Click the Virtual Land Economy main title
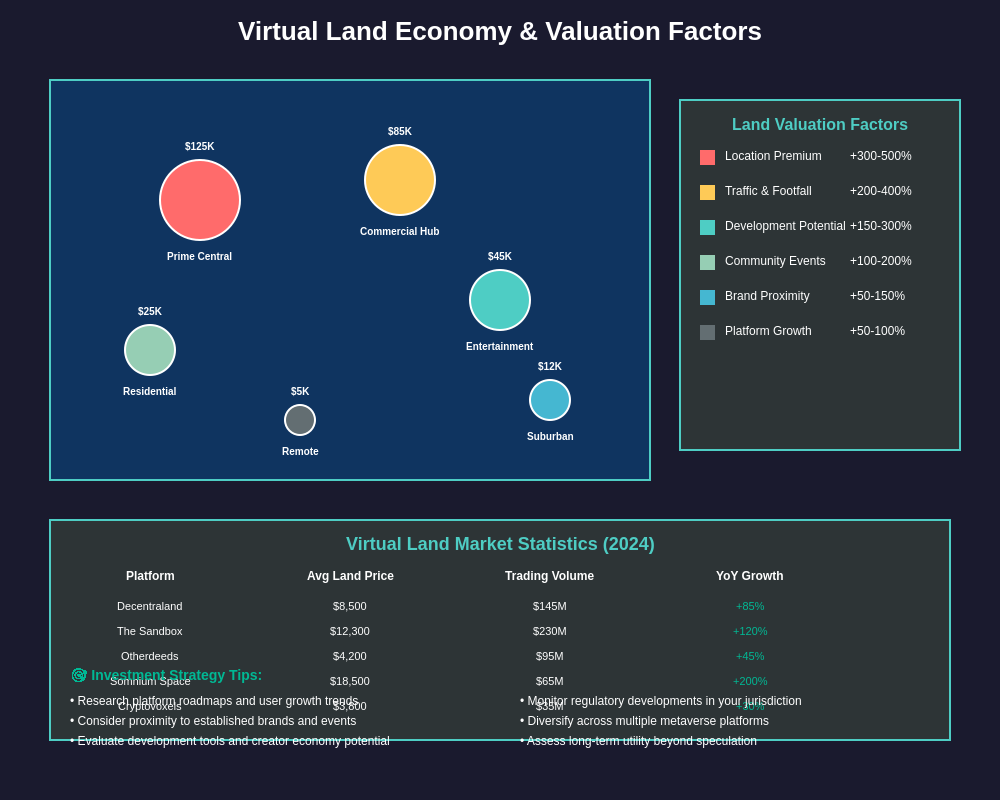 point(500,31)
